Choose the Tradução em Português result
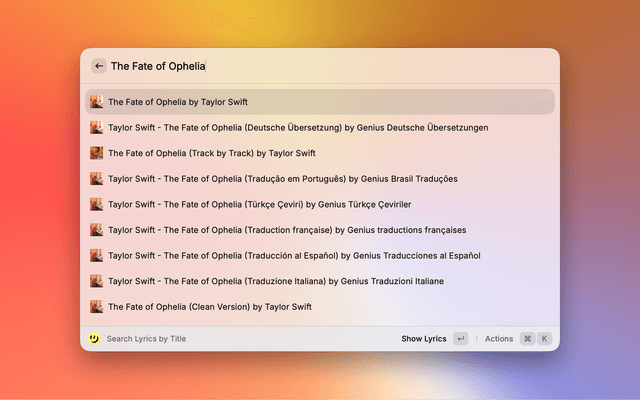640x400 pixels. coord(282,179)
